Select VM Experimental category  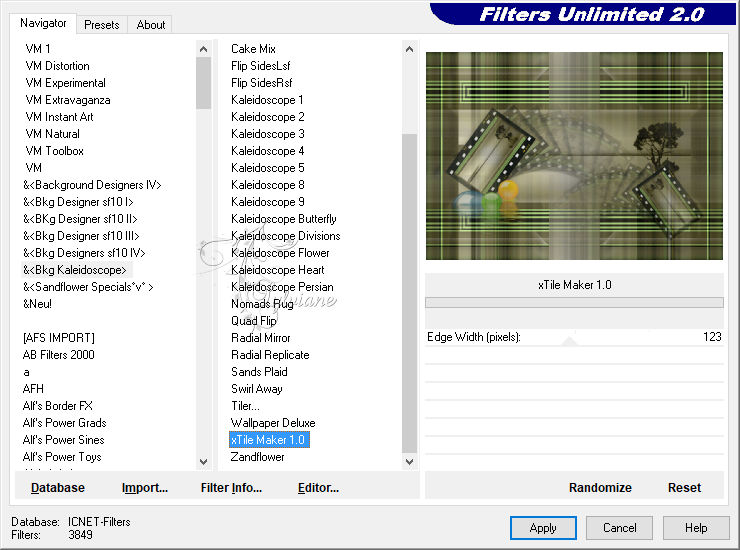click(x=66, y=83)
